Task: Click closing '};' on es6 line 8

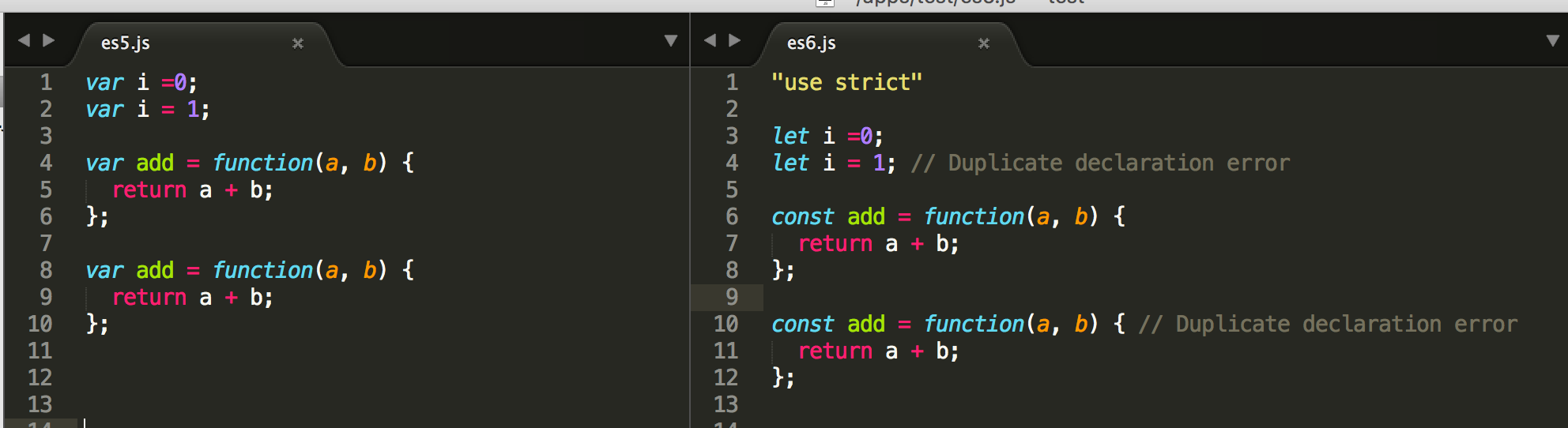Action: click(x=783, y=270)
